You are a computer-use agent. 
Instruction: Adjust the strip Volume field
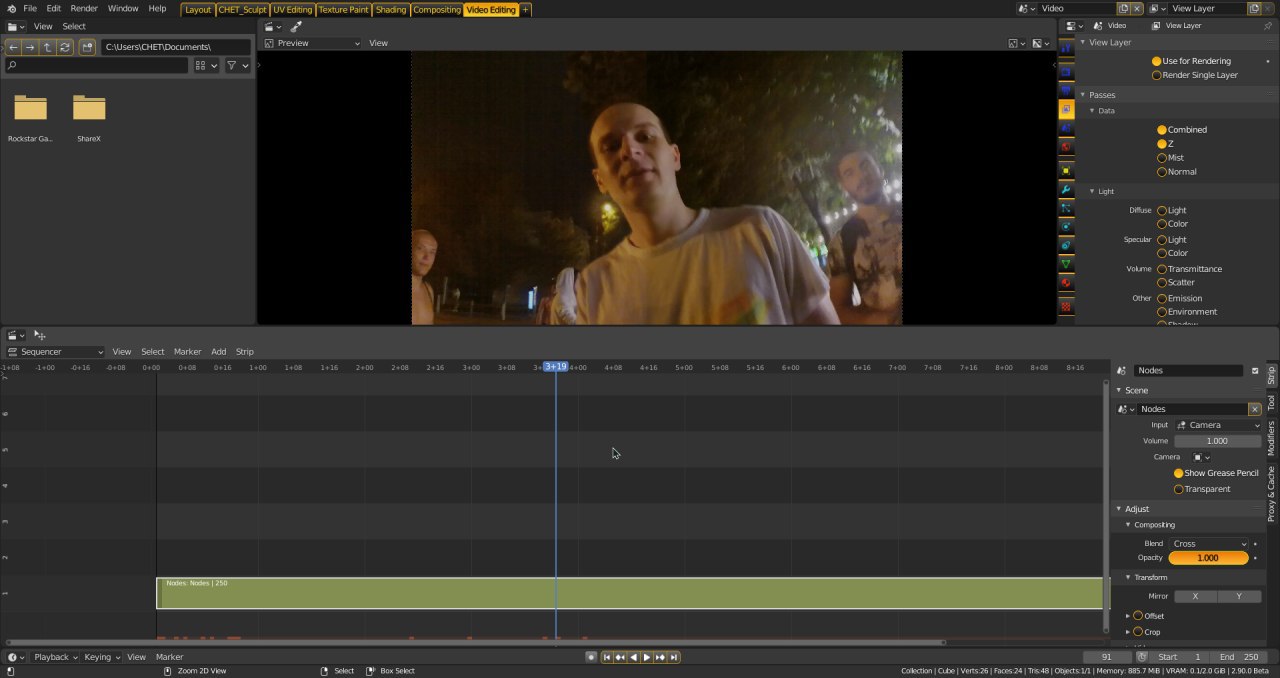pyautogui.click(x=1217, y=441)
